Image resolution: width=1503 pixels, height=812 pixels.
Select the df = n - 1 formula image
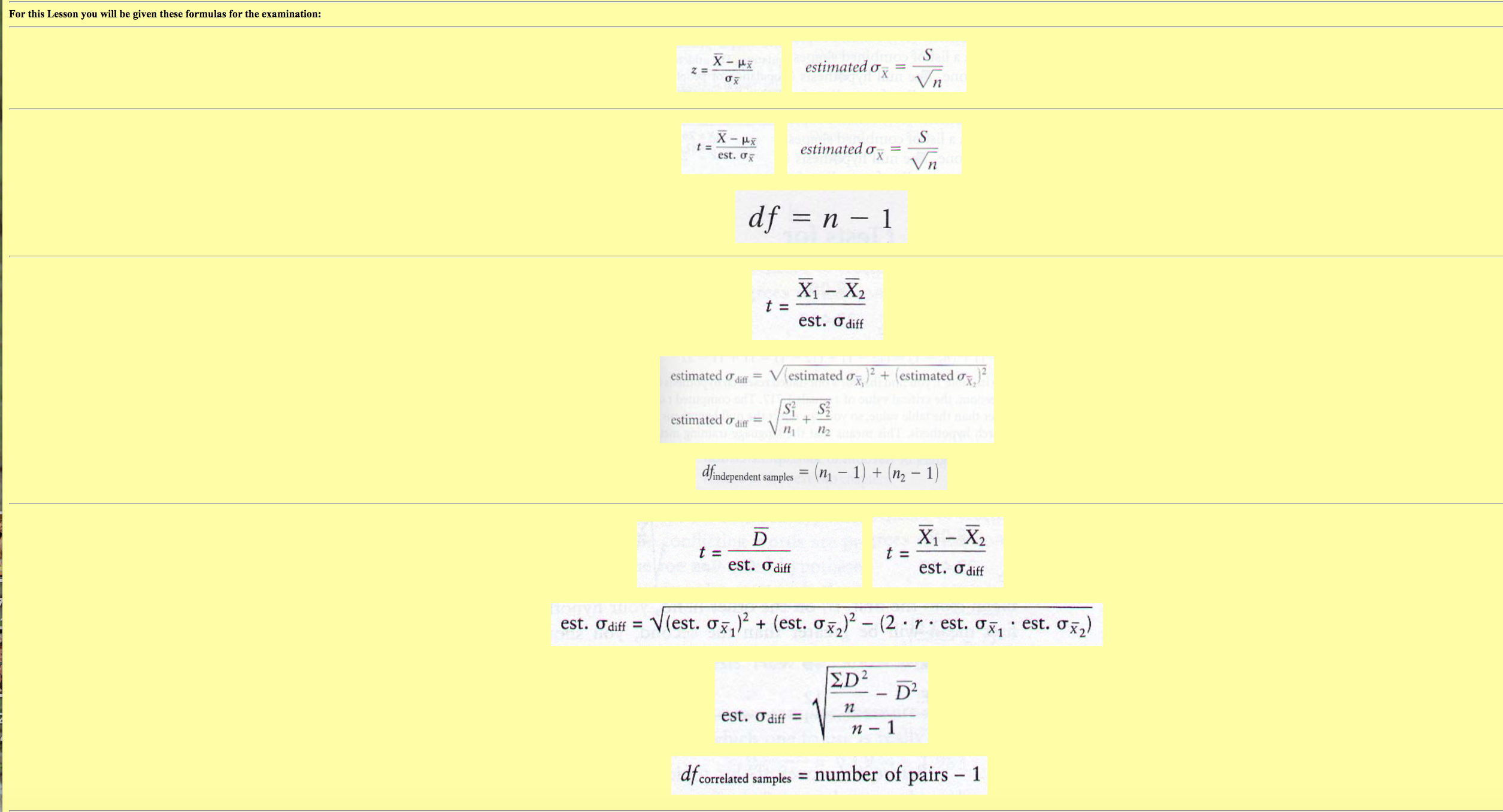pyautogui.click(x=820, y=216)
